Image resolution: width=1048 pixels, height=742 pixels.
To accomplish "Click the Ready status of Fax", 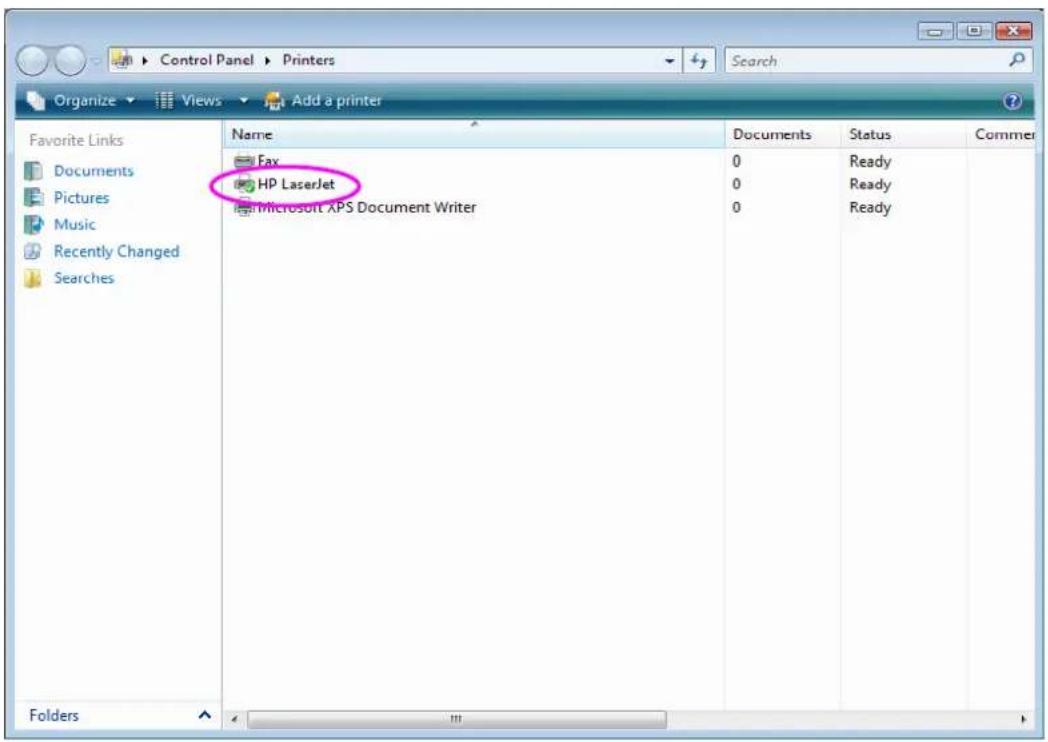I will (x=870, y=161).
